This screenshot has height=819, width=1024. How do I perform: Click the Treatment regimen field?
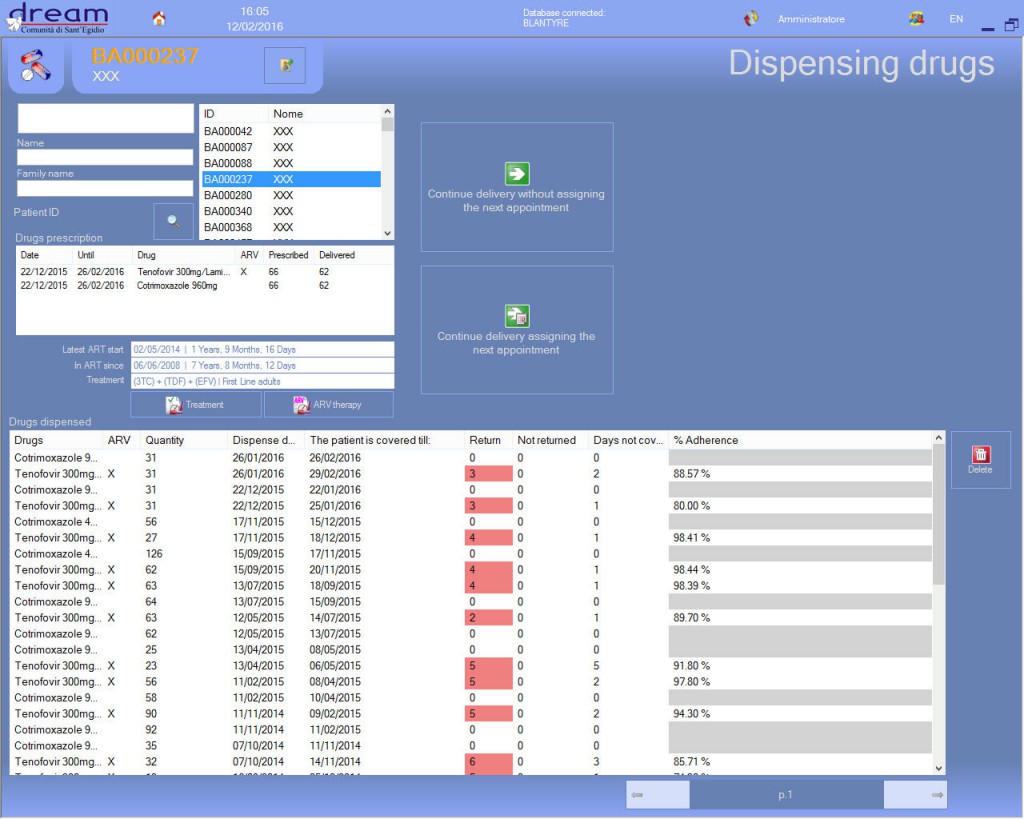point(263,381)
